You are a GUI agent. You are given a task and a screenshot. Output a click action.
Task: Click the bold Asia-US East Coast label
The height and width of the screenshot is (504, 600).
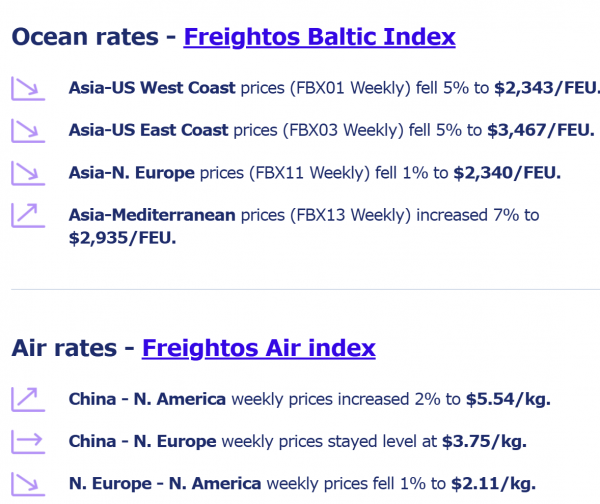pyautogui.click(x=152, y=130)
